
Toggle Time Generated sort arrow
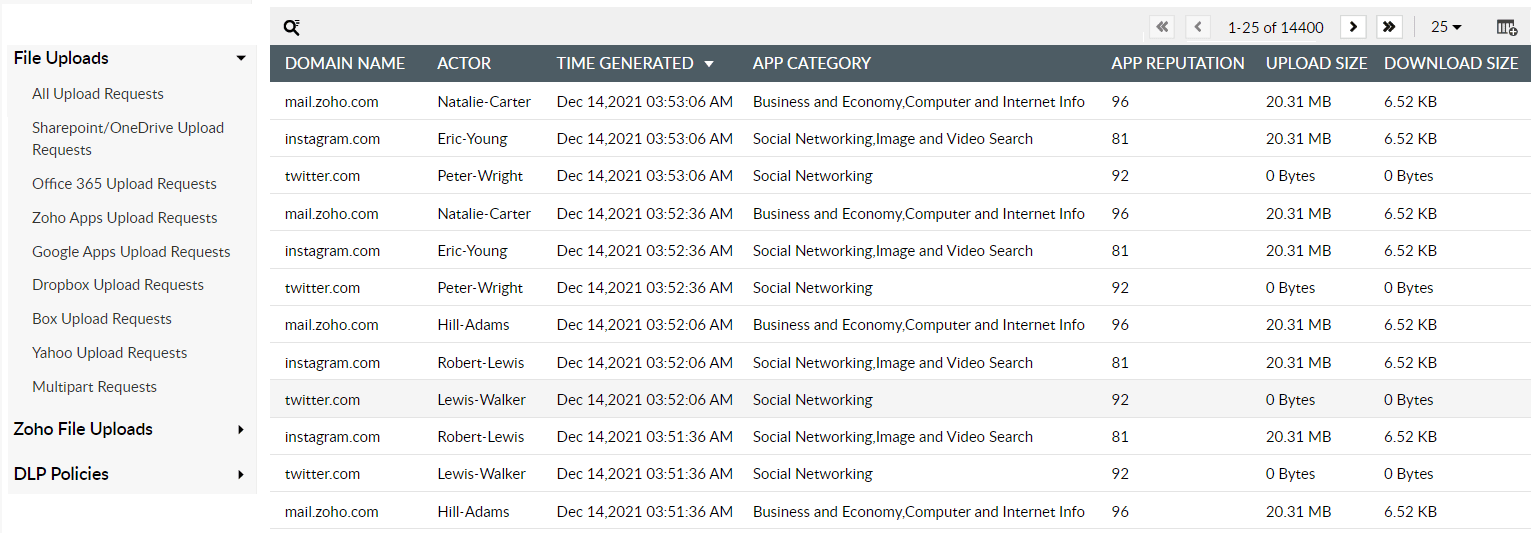(x=709, y=64)
